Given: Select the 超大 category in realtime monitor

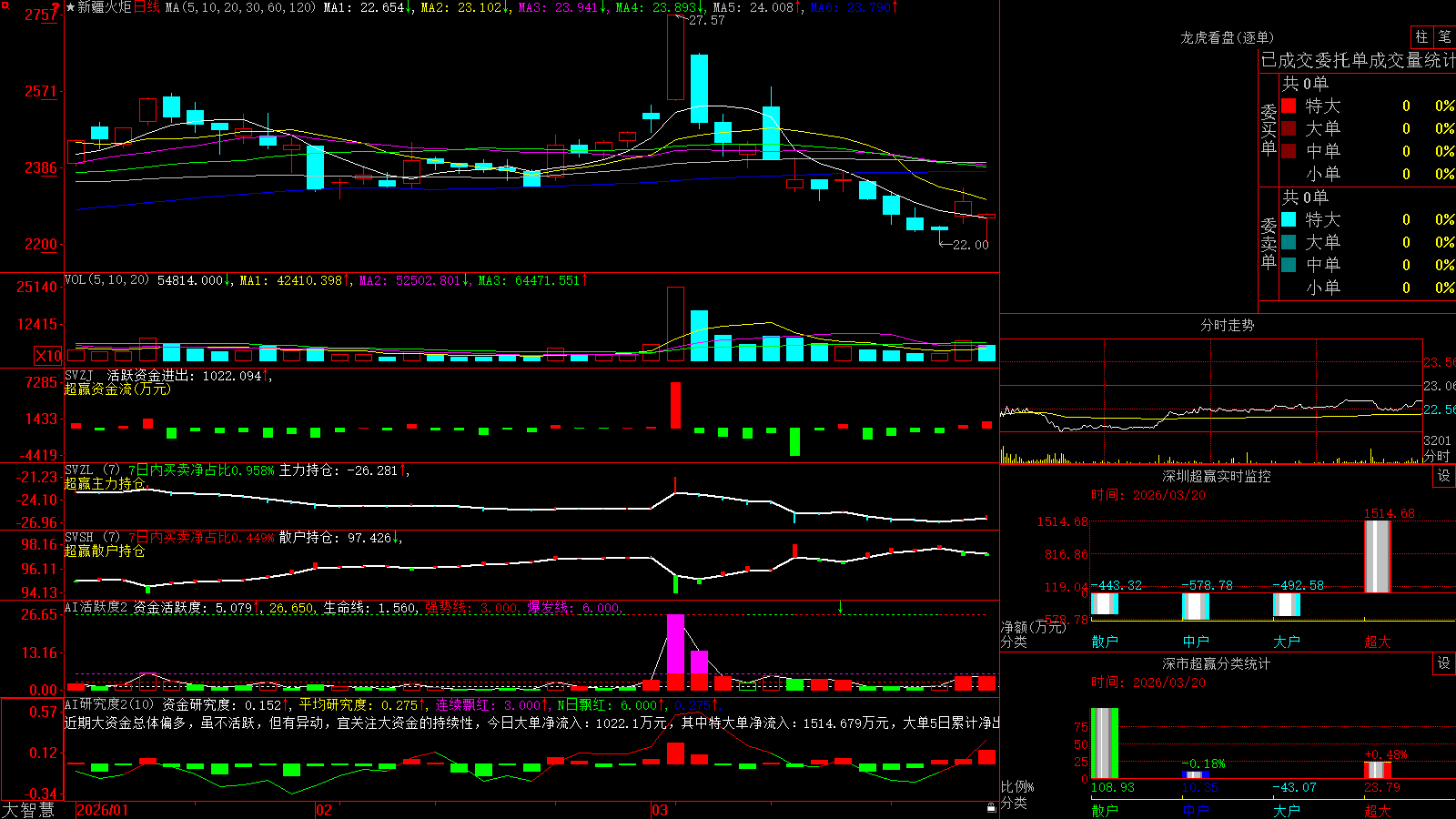Looking at the screenshot, I should pyautogui.click(x=1378, y=642).
